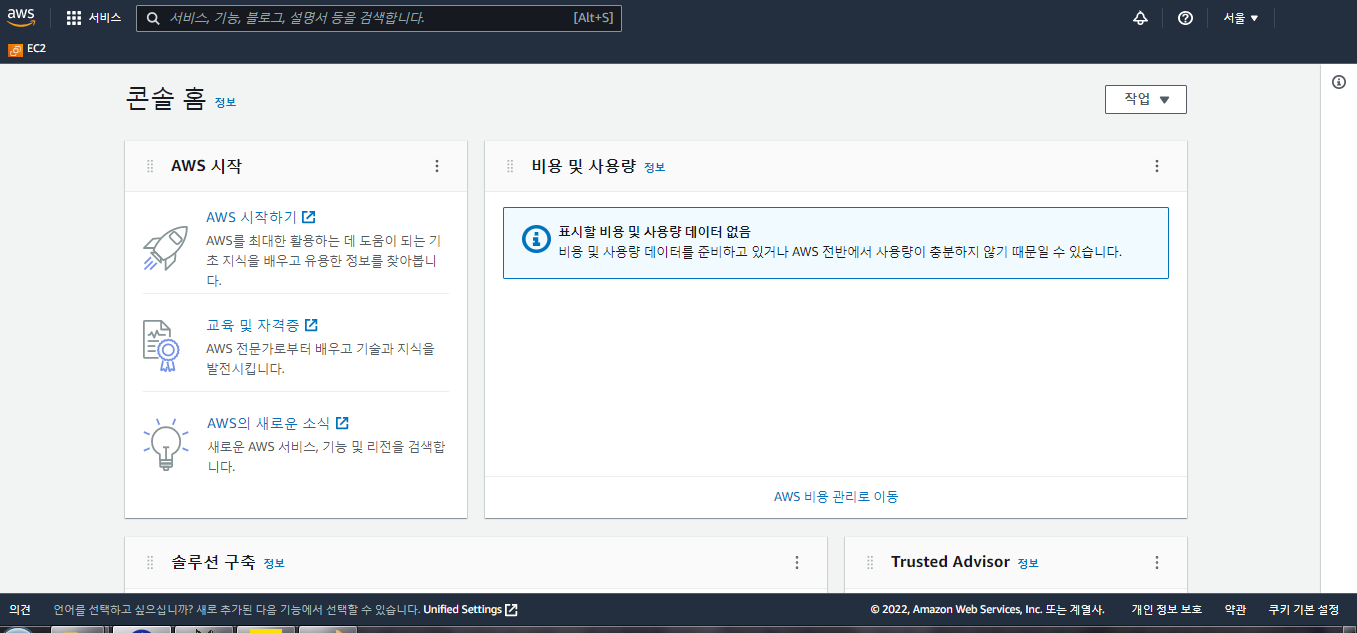Open 쿠키 기본 설정 footer link
Screen dimensions: 1357x633
click(1303, 610)
